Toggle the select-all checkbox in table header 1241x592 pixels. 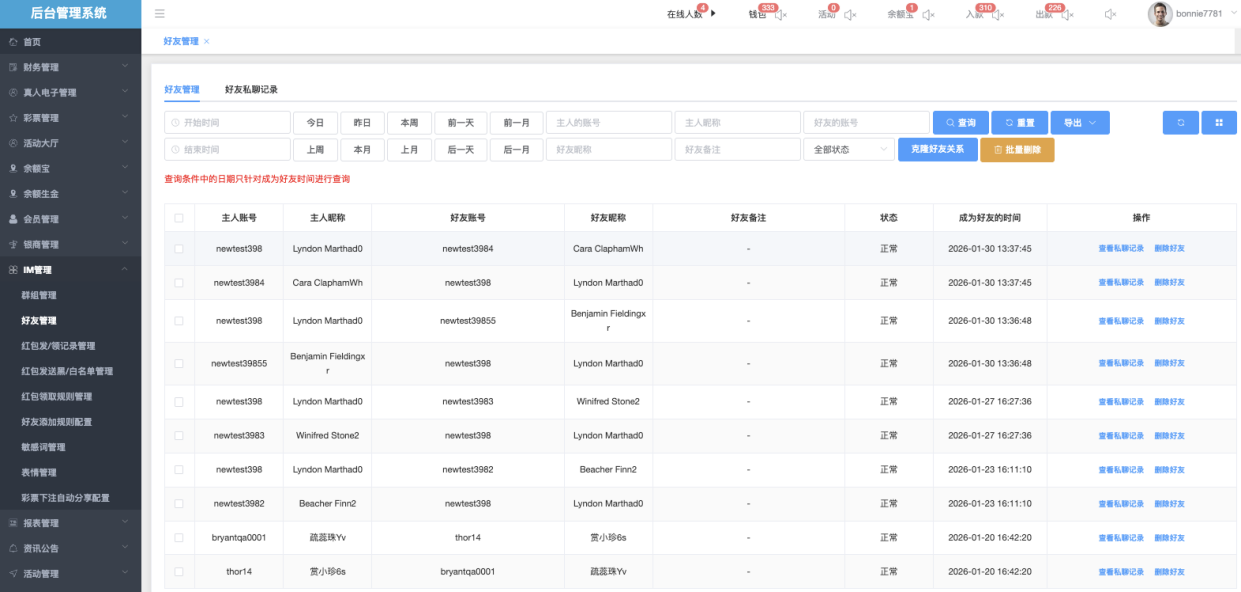[179, 218]
